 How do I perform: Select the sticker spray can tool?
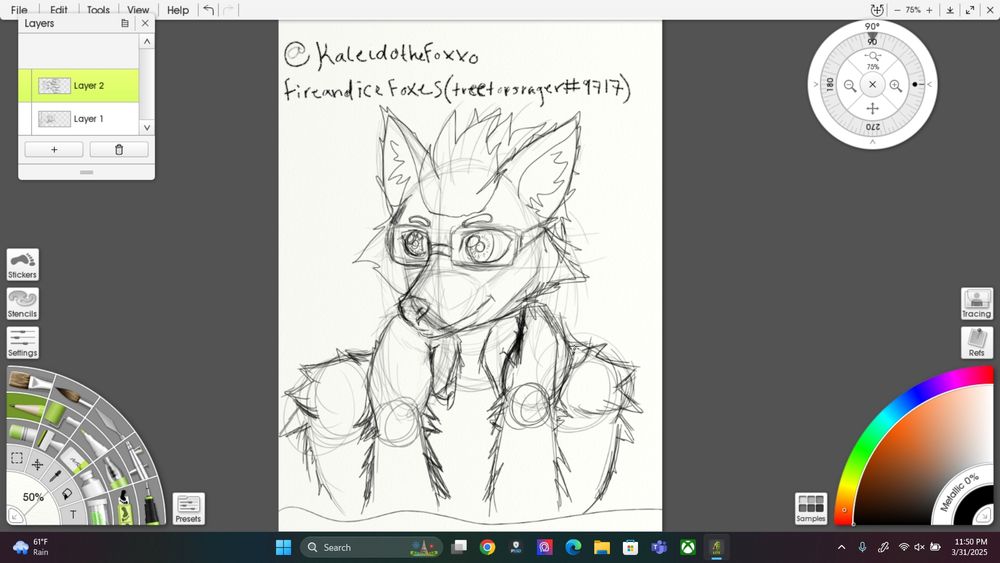pyautogui.click(x=125, y=507)
